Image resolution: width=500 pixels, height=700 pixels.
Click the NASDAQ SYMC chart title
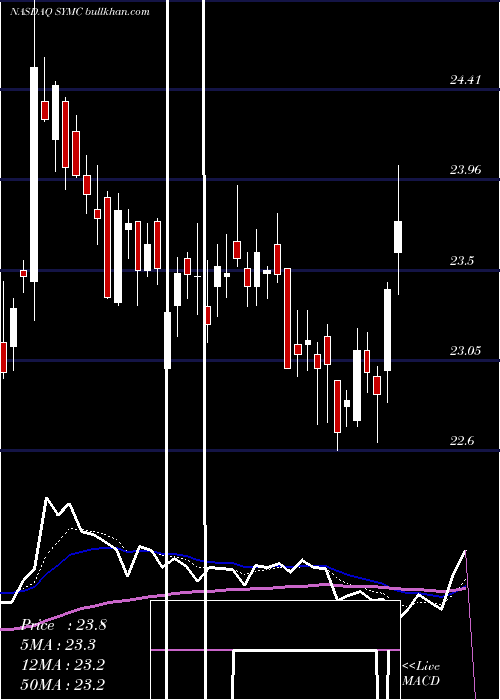coord(80,12)
